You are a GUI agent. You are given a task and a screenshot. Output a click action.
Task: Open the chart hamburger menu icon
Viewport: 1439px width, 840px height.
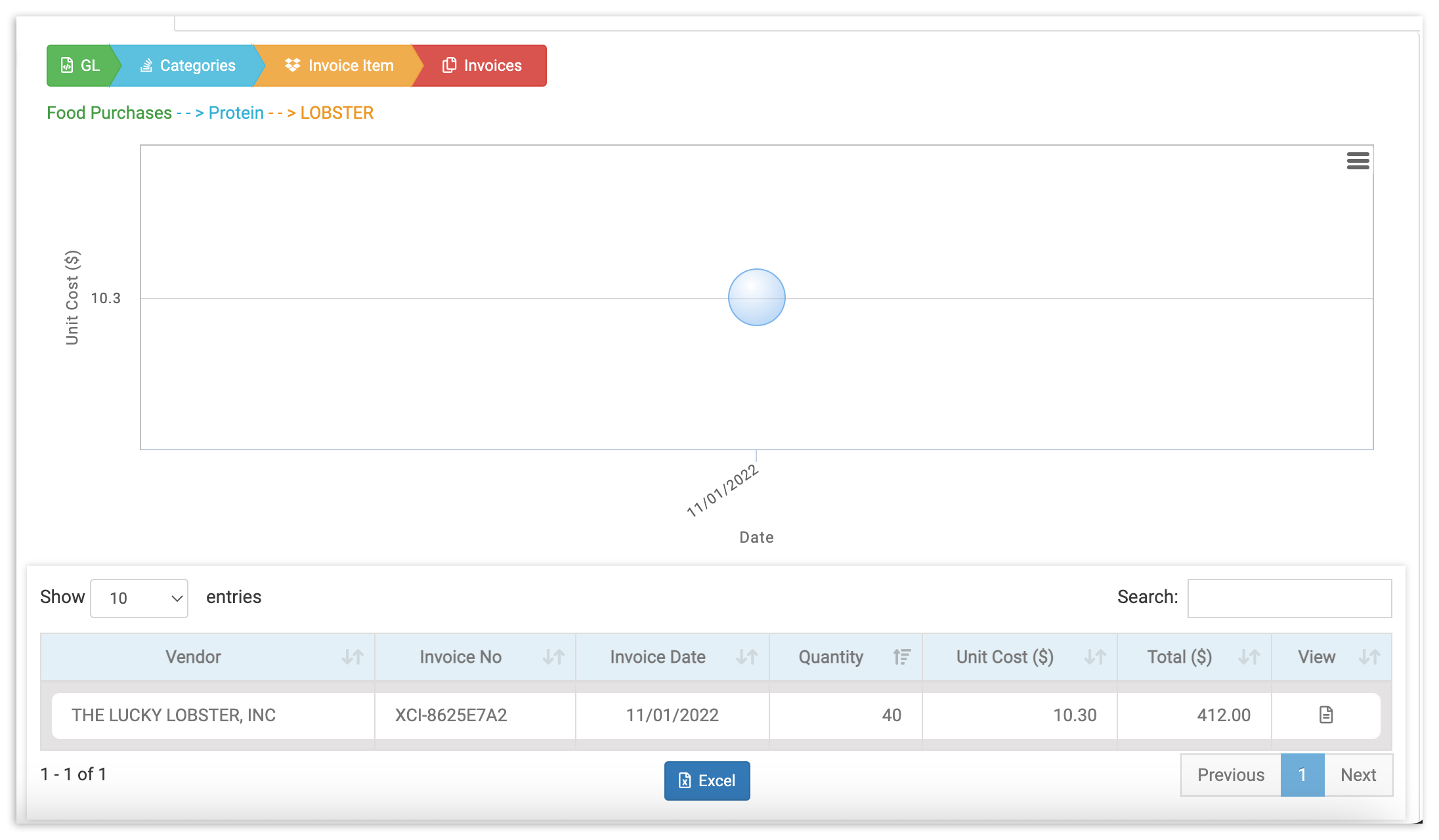(x=1358, y=160)
